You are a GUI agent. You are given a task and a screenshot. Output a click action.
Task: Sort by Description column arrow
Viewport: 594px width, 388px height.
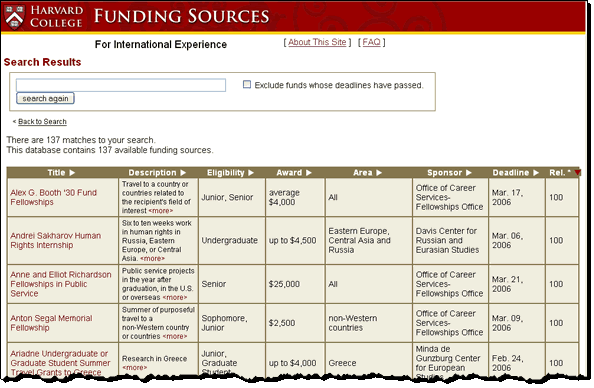tap(183, 173)
